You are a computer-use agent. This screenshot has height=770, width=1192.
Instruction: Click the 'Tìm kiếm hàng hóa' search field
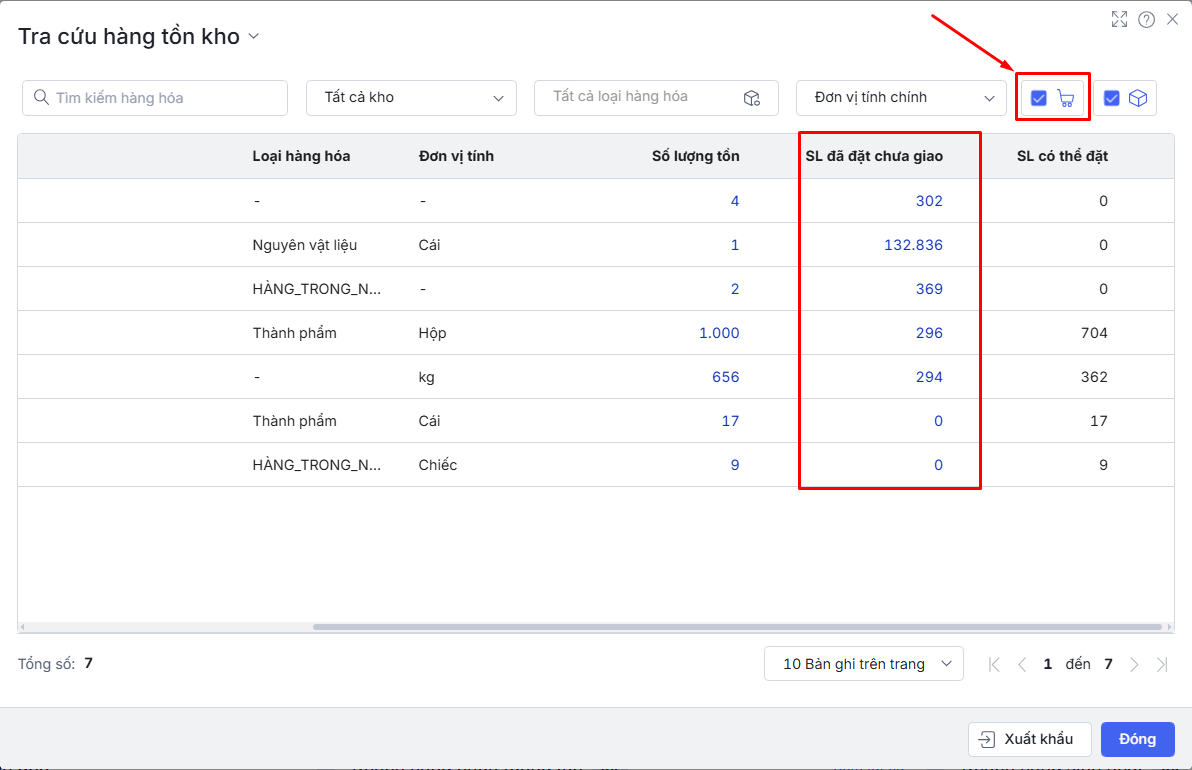(155, 98)
